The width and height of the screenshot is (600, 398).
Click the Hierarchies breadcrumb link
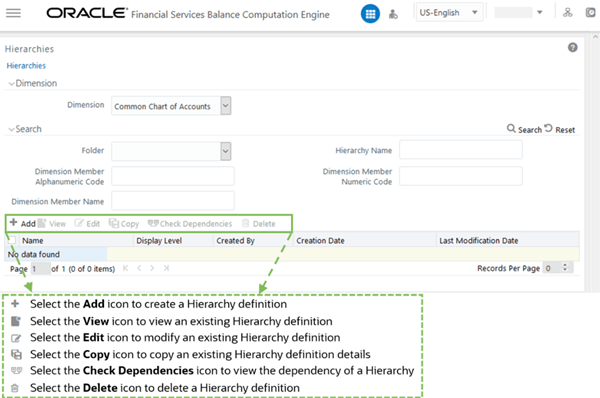click(x=26, y=66)
